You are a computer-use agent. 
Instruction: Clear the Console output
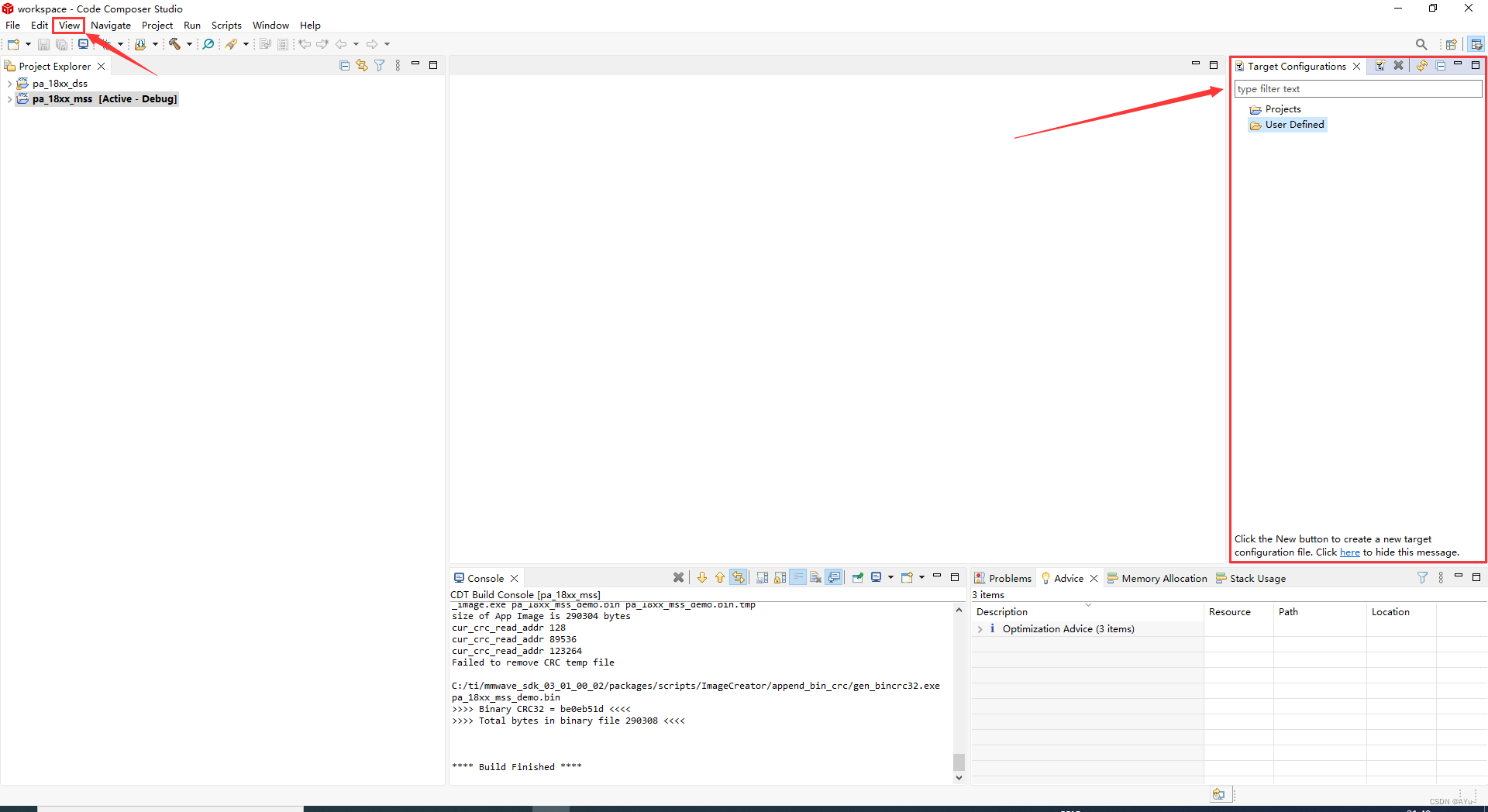679,577
